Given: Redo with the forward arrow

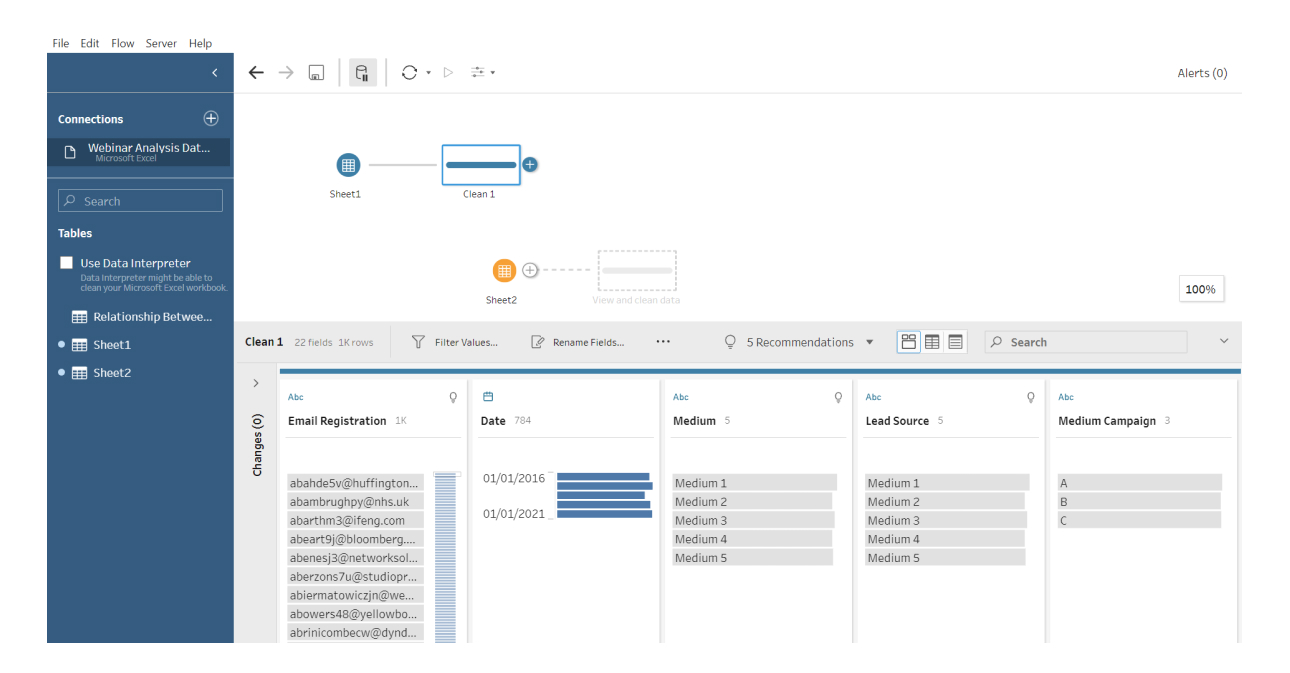Looking at the screenshot, I should [x=286, y=73].
